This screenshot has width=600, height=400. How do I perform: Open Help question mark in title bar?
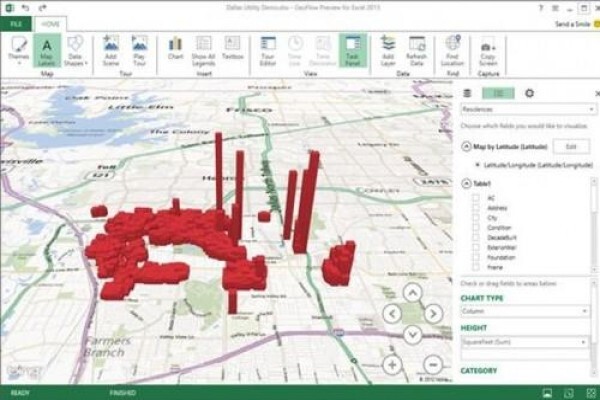541,8
